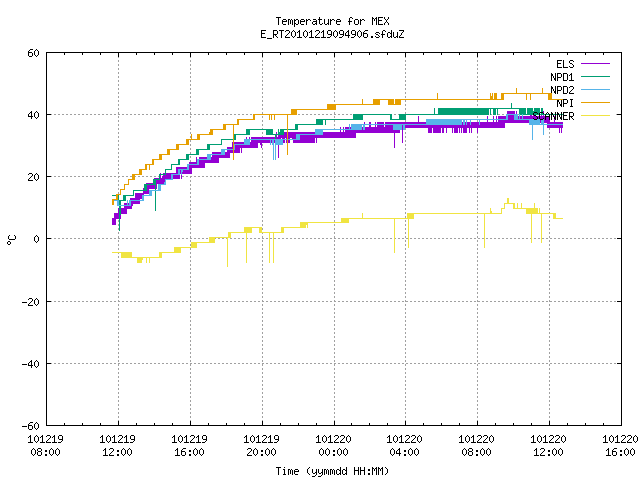The image size is (640, 480).
Task: Click the NPD2 legend label
Action: click(x=562, y=90)
